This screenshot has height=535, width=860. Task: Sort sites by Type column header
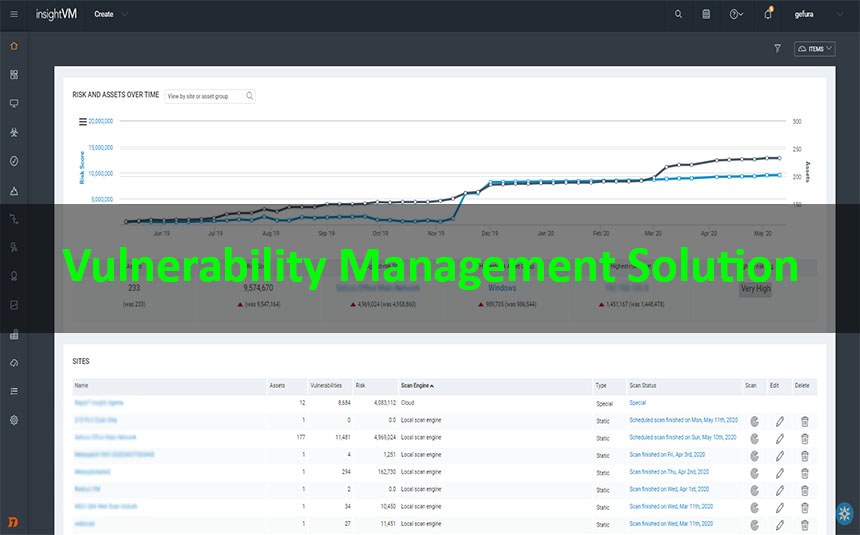[601, 386]
